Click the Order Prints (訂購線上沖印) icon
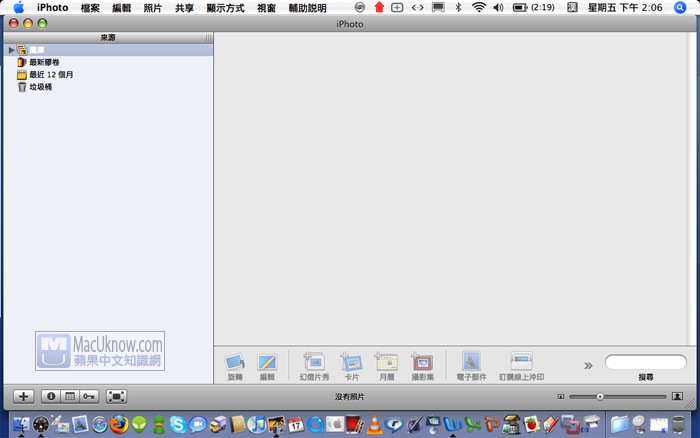The image size is (700, 438). (x=521, y=361)
